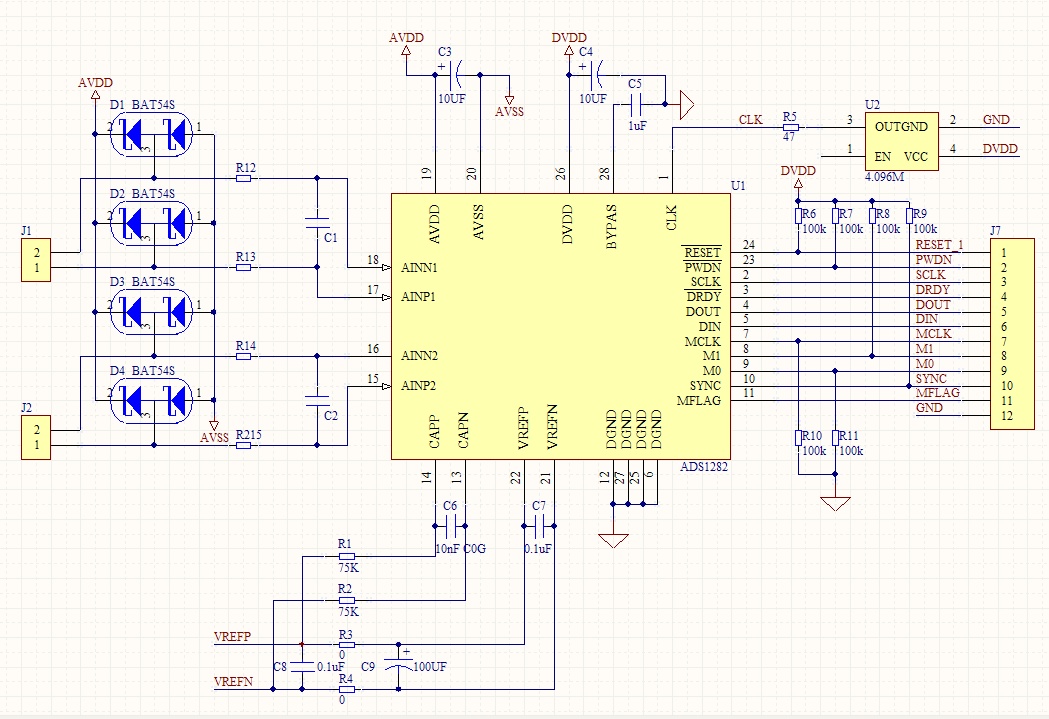Select the 4.096M value text under U2
Screen dimensions: 1049x719
point(884,177)
